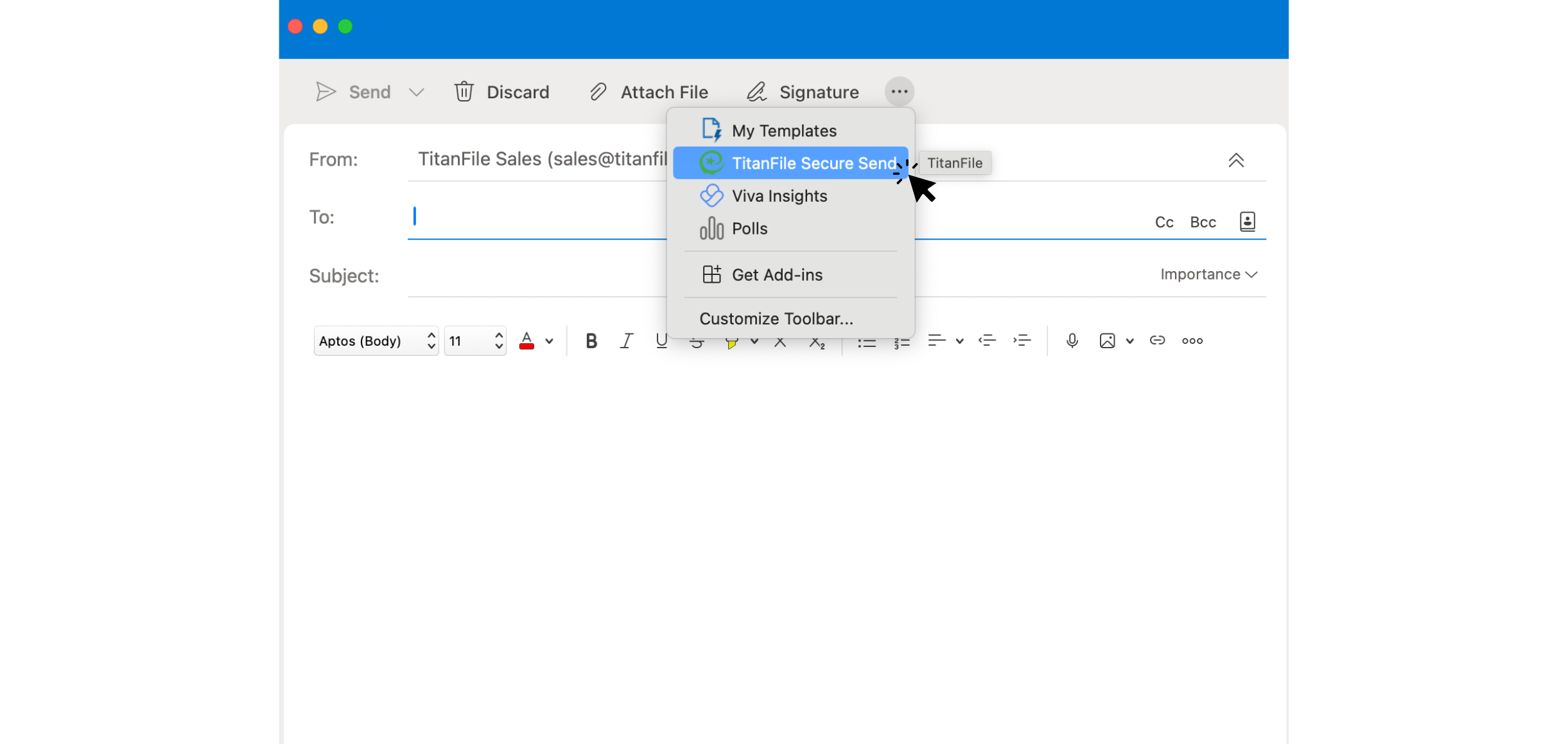Screen dimensions: 1568x744
Task: Open more formatting options ellipsis
Action: [x=1192, y=341]
